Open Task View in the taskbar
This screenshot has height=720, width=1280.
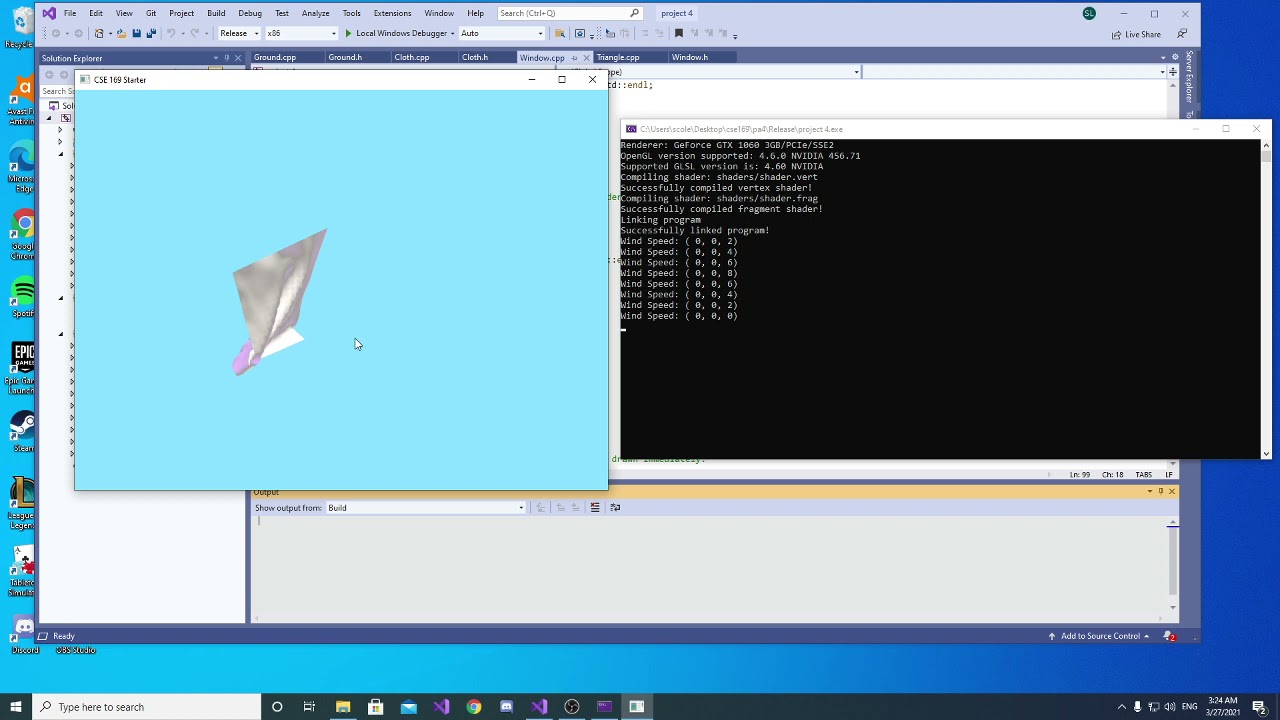pos(309,707)
